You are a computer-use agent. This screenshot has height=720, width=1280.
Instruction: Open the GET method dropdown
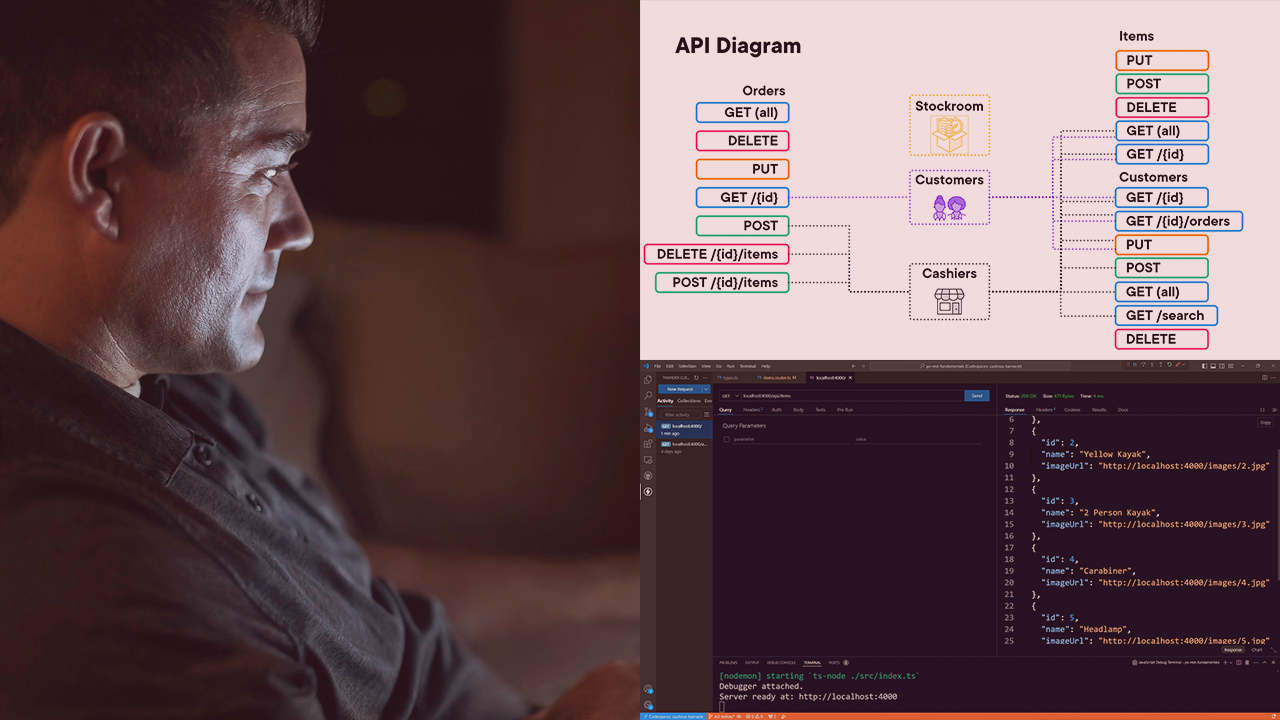click(x=729, y=396)
